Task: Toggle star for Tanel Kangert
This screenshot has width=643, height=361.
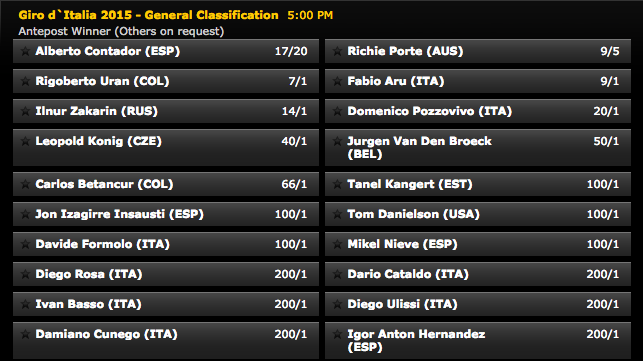Action: (x=337, y=184)
